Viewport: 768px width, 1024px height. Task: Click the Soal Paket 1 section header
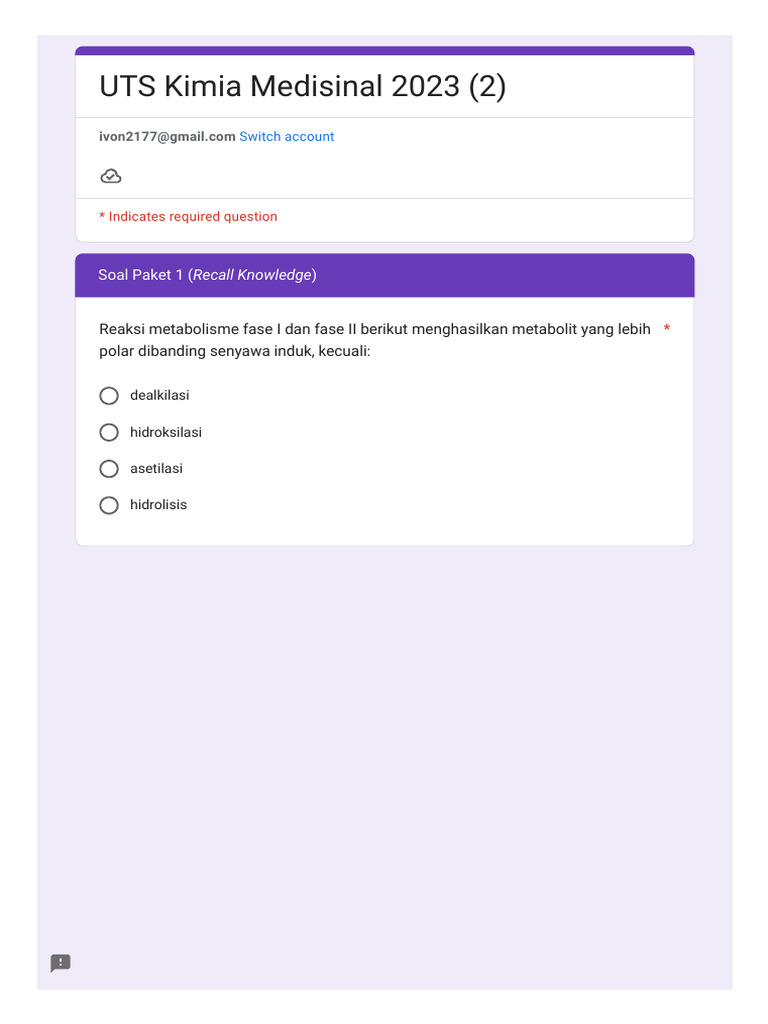pyautogui.click(x=207, y=275)
